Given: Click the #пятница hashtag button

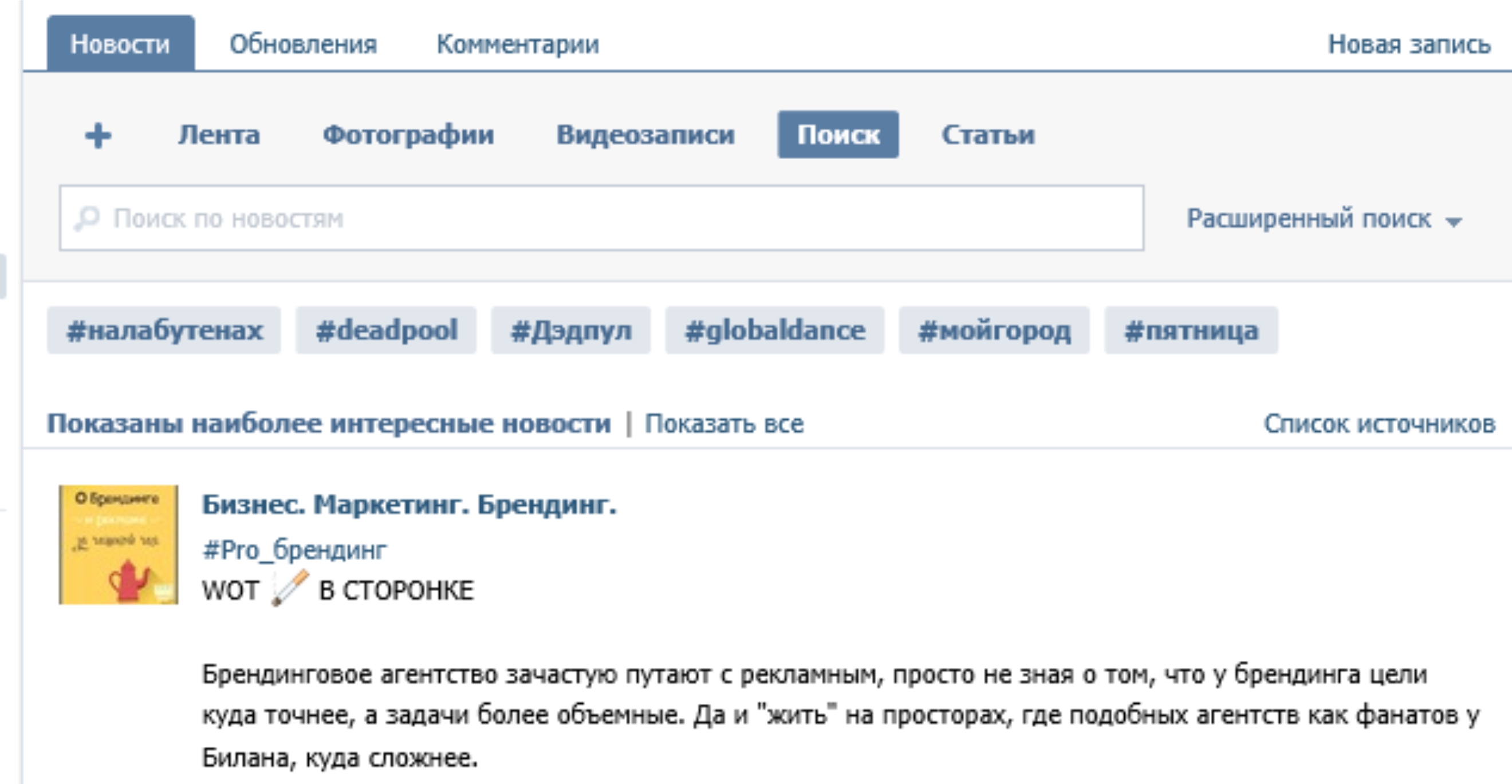Looking at the screenshot, I should [1191, 330].
